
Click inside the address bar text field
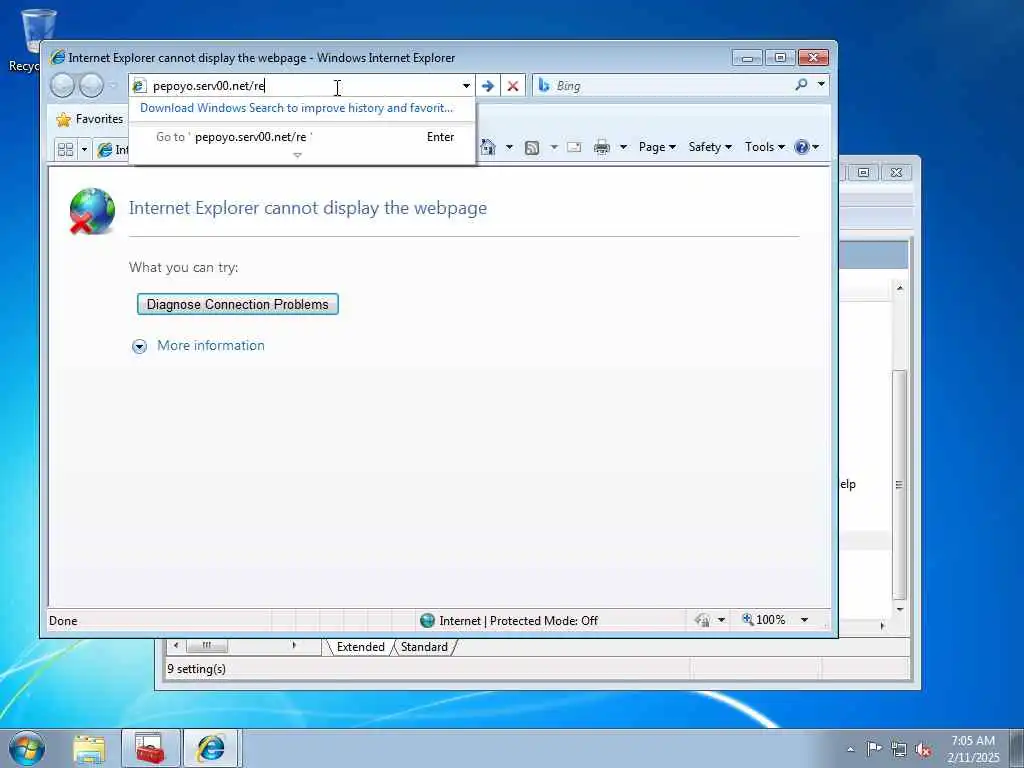pos(304,86)
